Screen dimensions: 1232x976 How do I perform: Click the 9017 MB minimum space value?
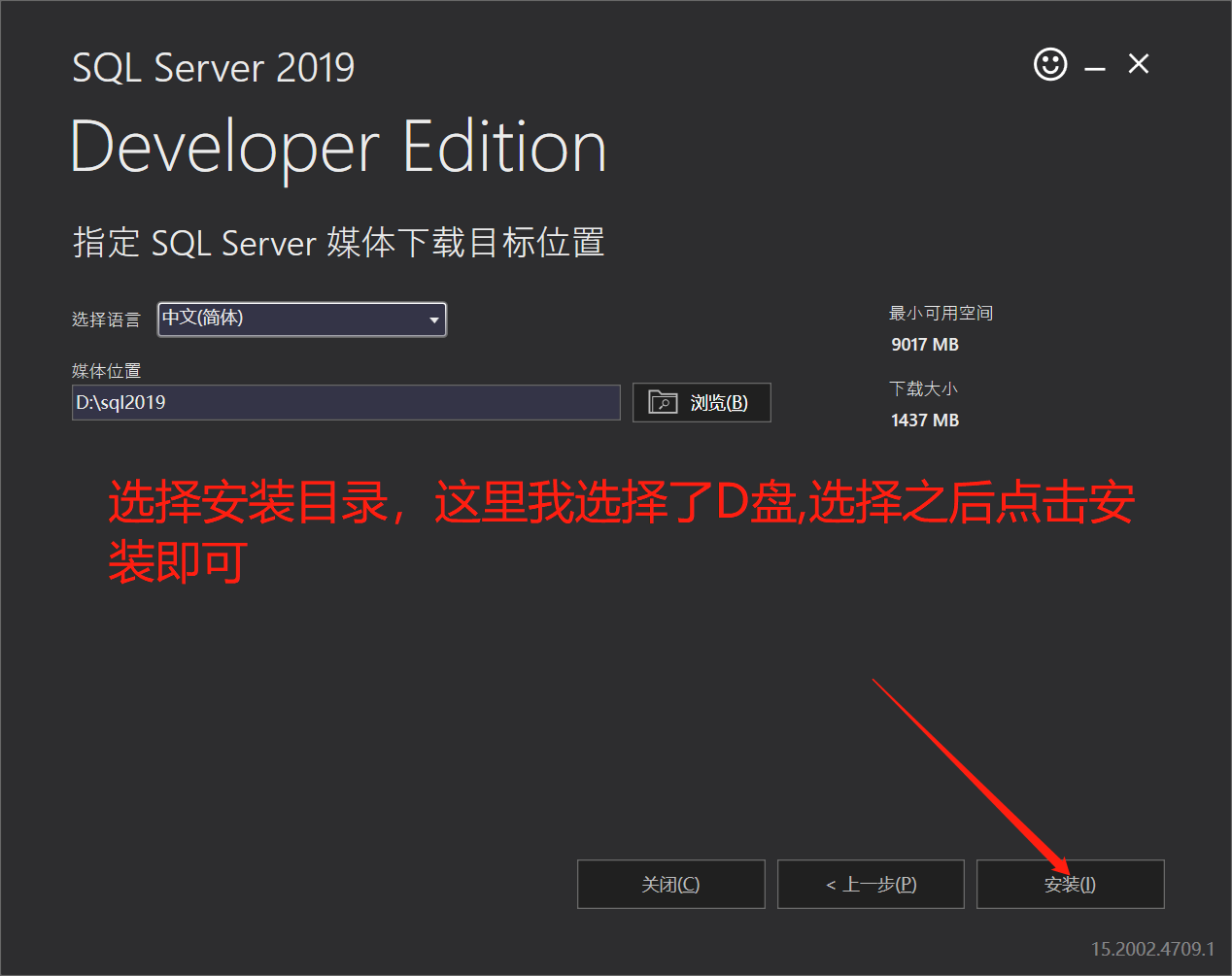pos(925,345)
